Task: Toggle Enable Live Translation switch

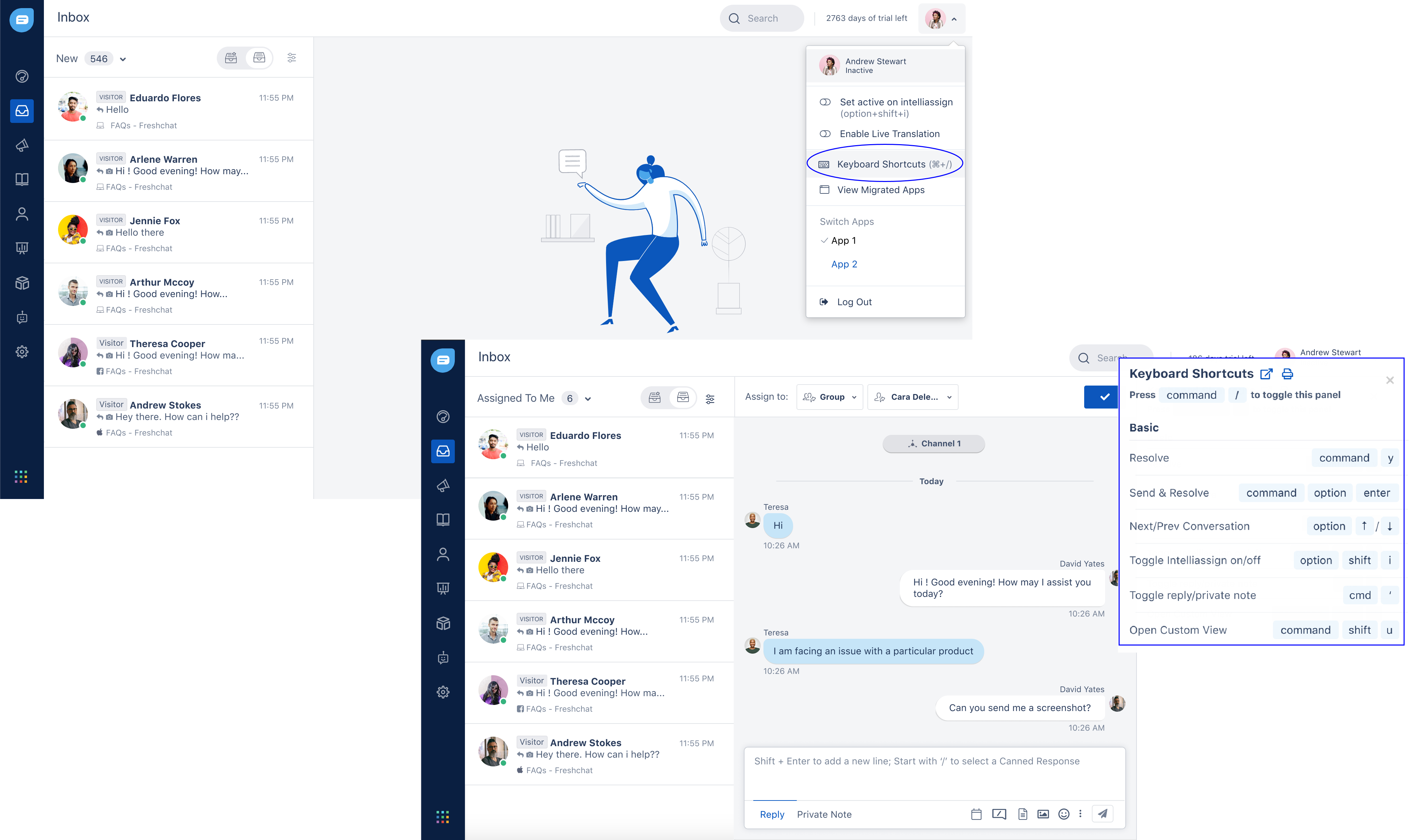Action: pos(825,134)
